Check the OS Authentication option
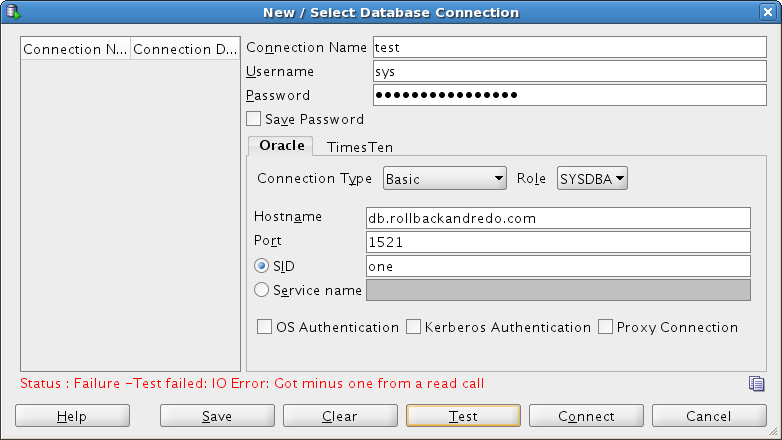 [265, 327]
